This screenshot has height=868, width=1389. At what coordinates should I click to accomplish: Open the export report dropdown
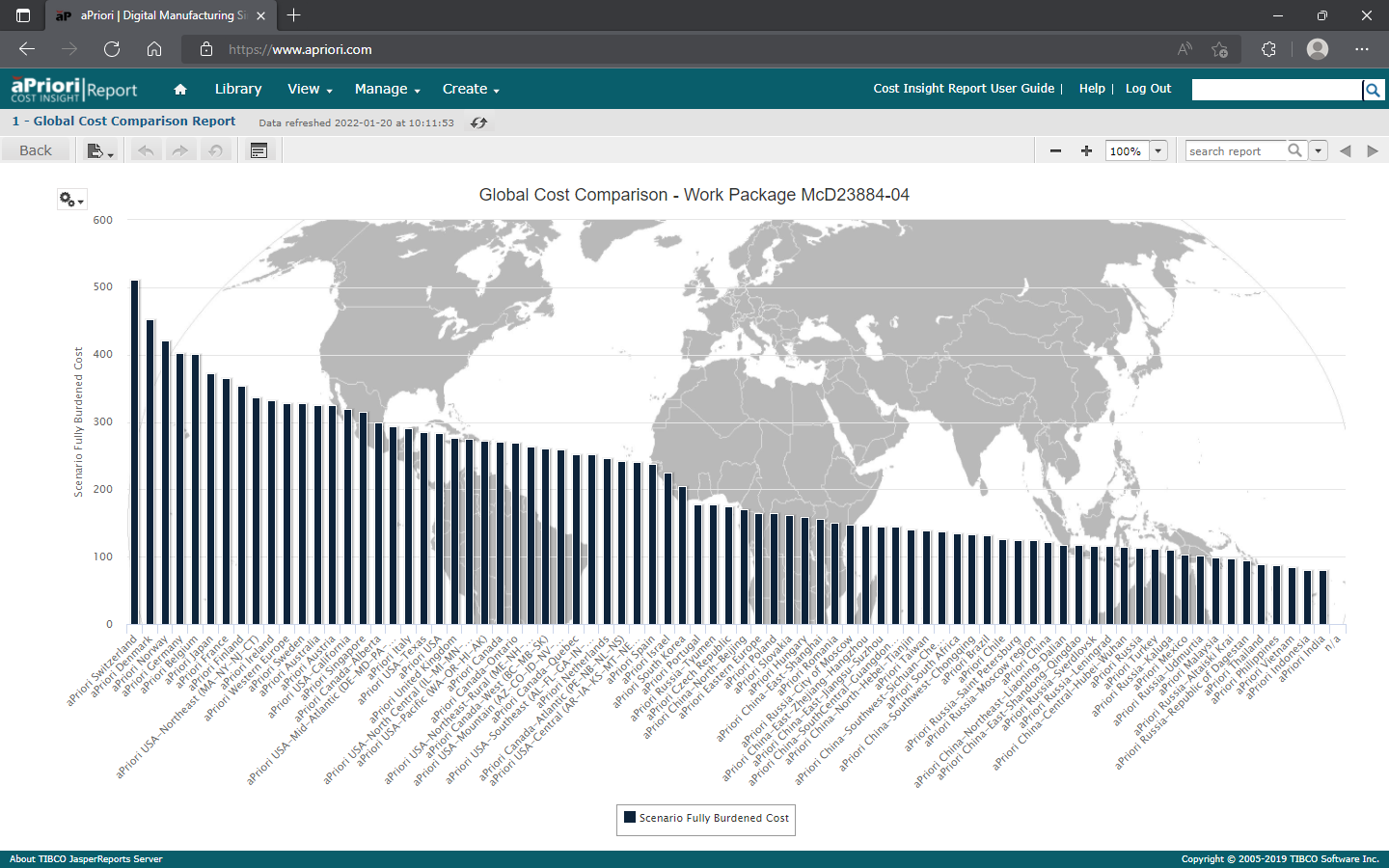[100, 150]
